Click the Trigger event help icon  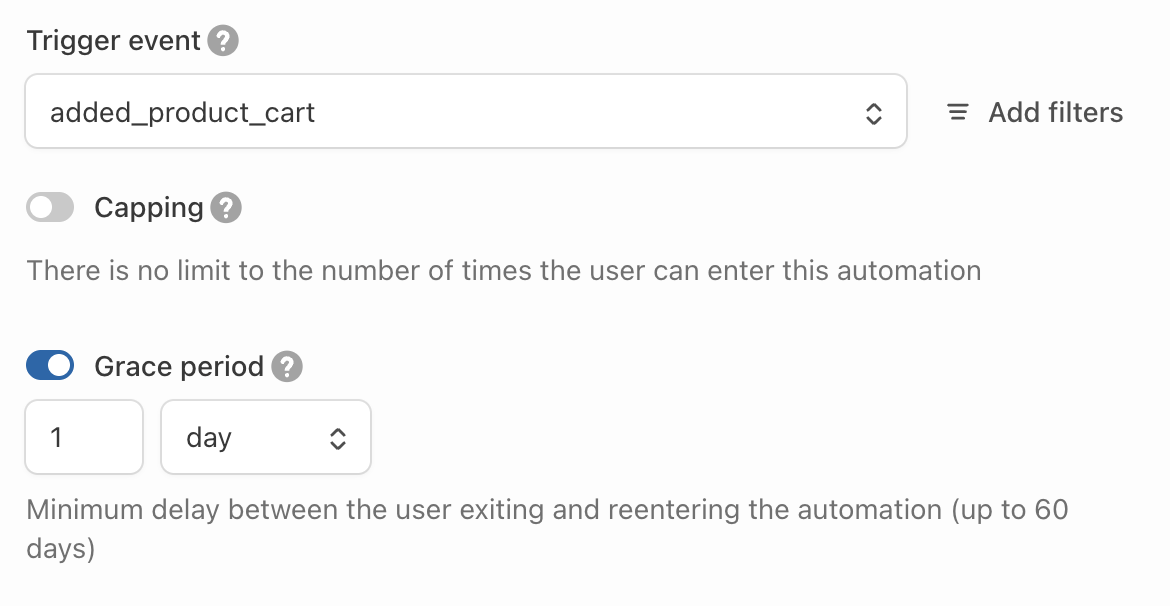coord(223,42)
